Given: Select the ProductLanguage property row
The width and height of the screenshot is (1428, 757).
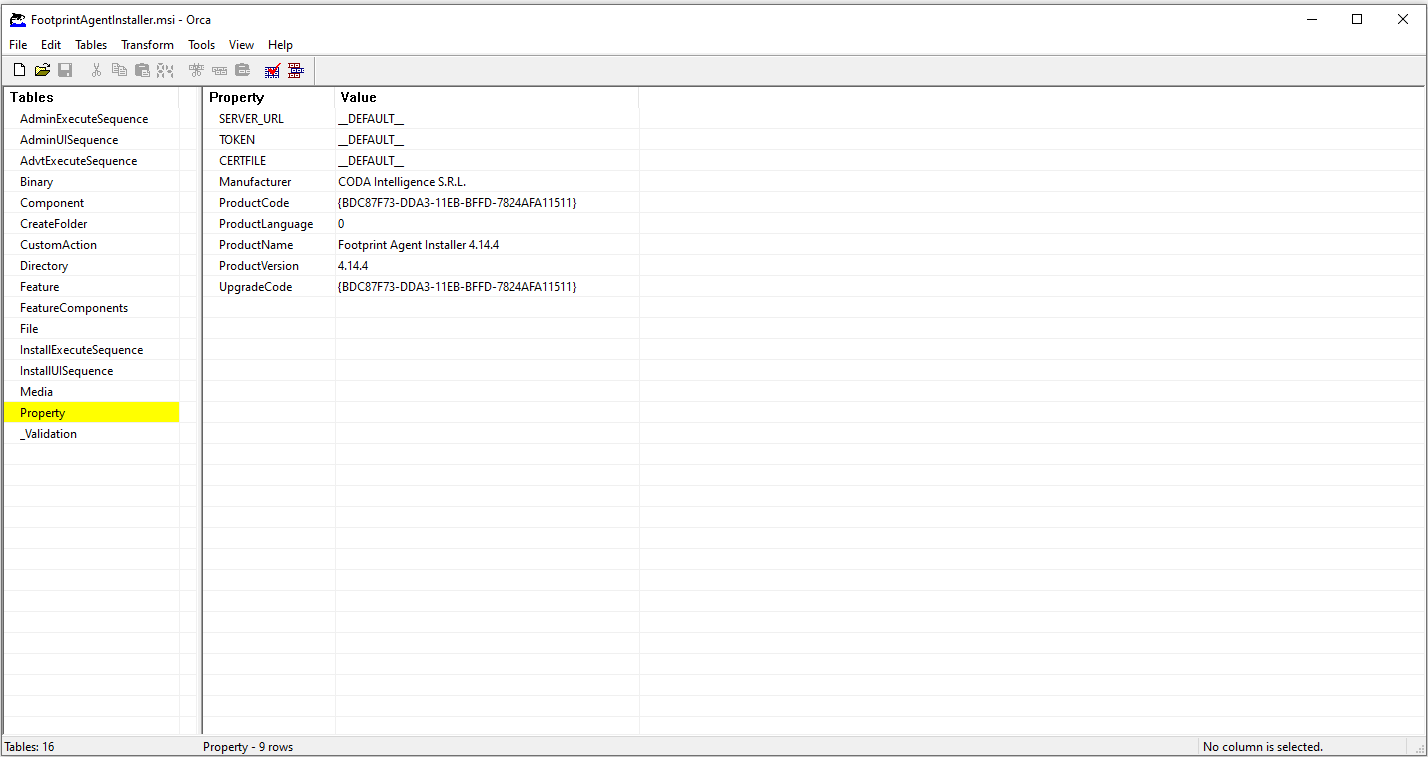Looking at the screenshot, I should (x=421, y=224).
